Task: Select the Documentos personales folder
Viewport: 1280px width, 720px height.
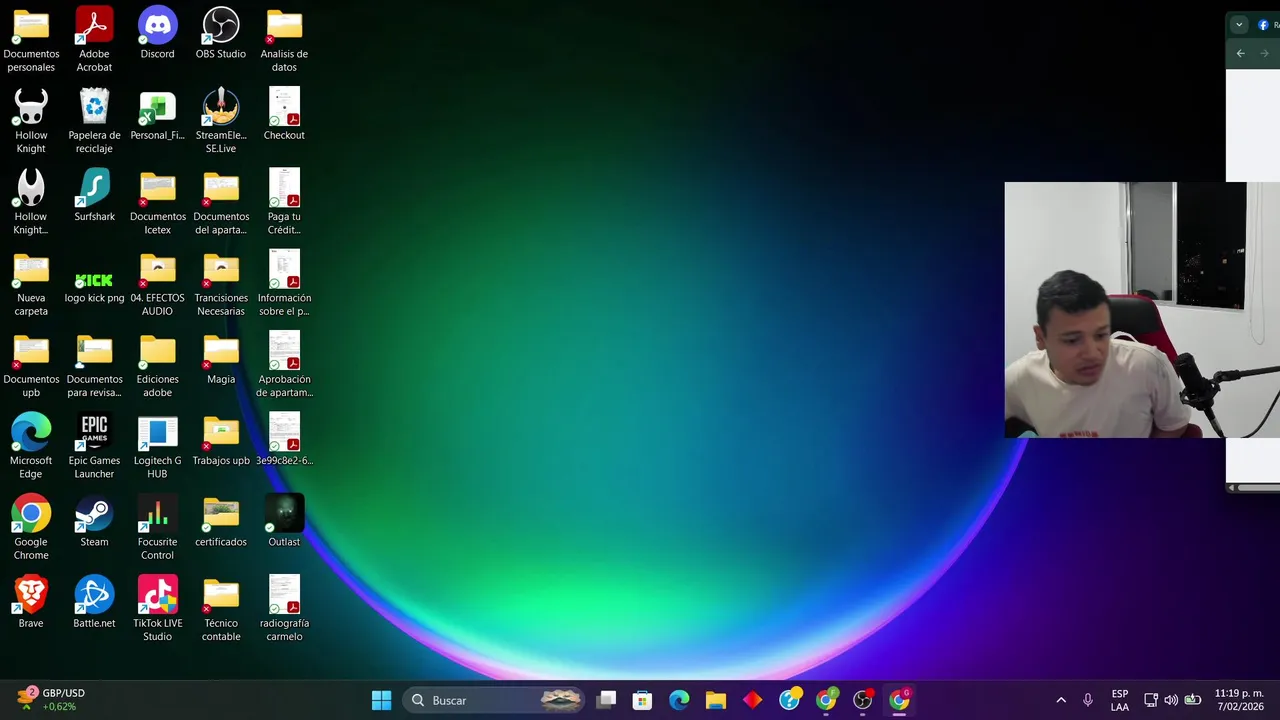Action: (x=31, y=39)
